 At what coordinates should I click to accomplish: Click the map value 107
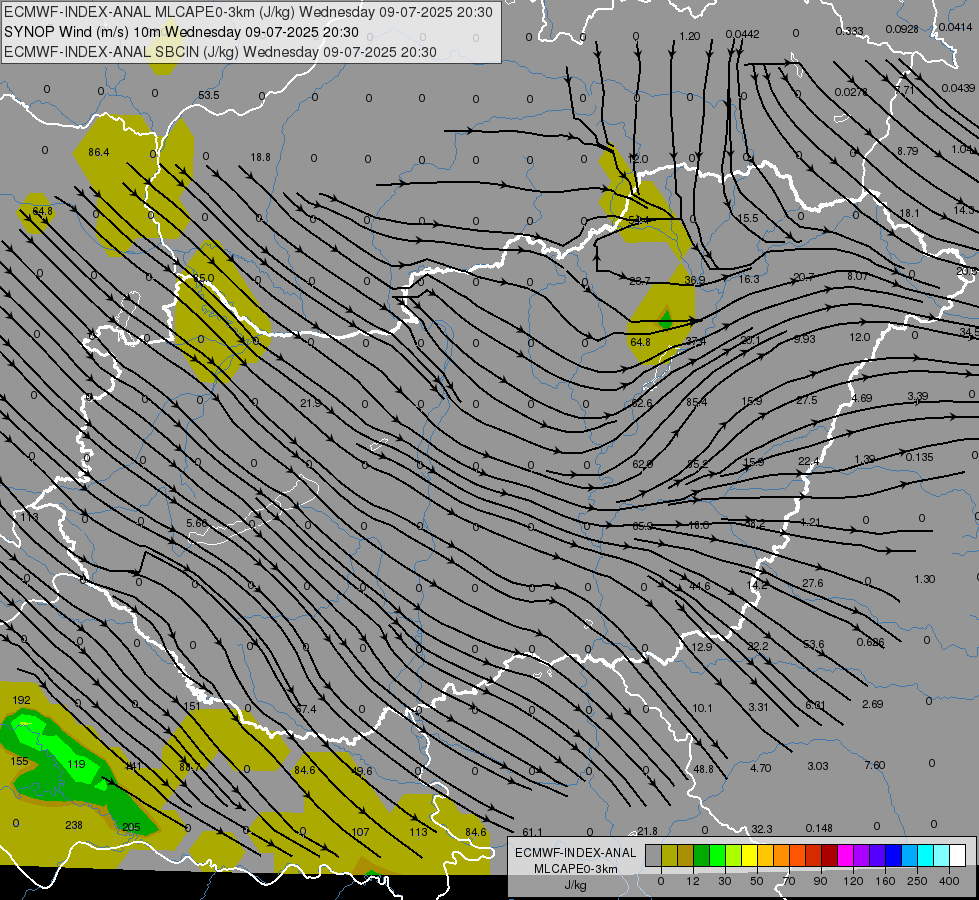360,832
